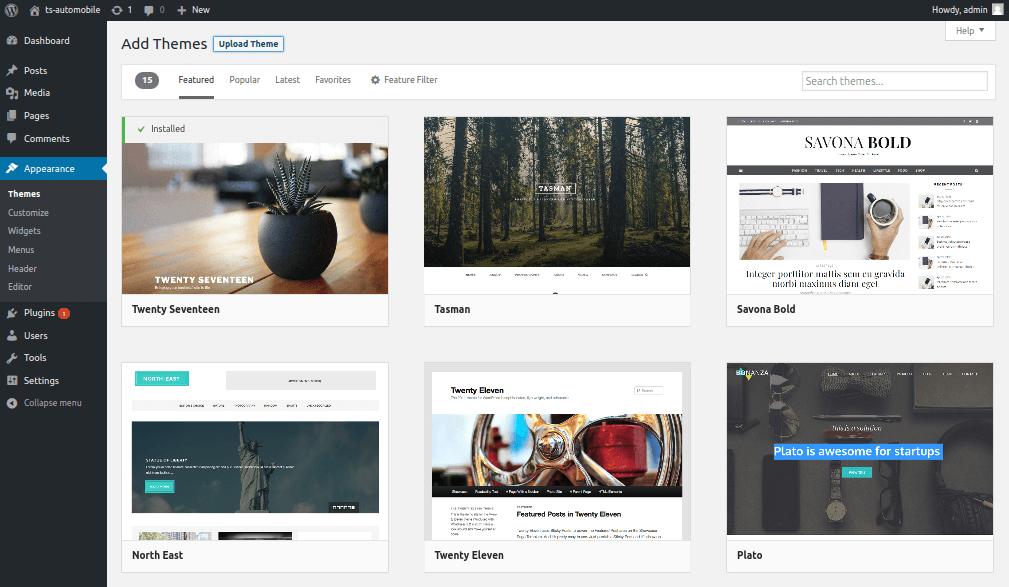The image size is (1009, 587).
Task: Expand the Help dropdown
Action: point(969,31)
